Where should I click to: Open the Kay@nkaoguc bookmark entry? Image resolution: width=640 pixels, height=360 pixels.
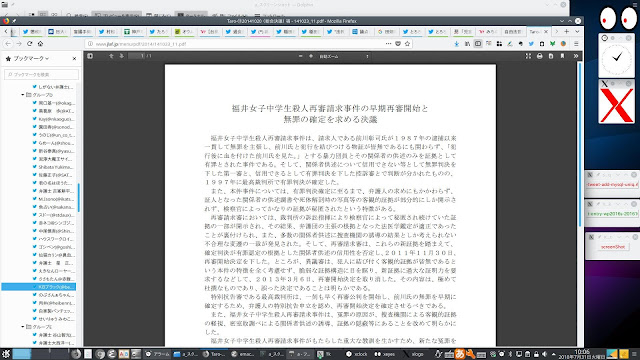click(53, 119)
